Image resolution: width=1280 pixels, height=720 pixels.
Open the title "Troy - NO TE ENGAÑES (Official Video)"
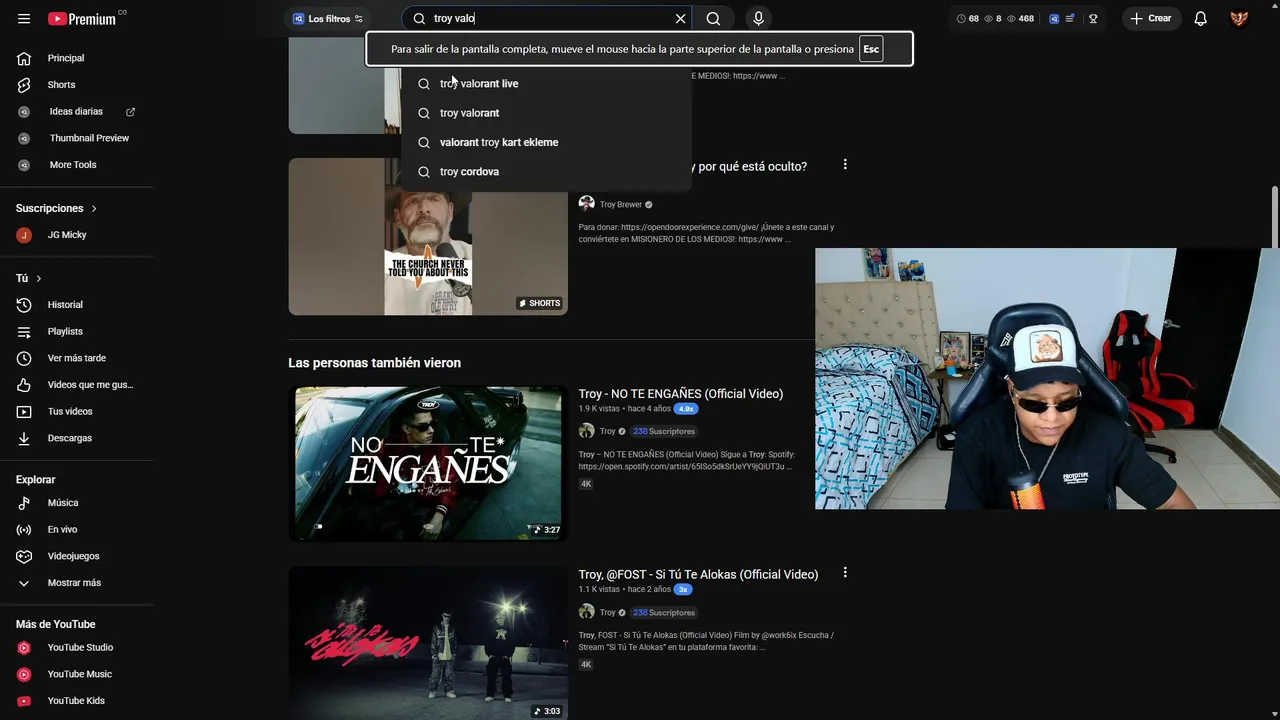click(x=681, y=394)
